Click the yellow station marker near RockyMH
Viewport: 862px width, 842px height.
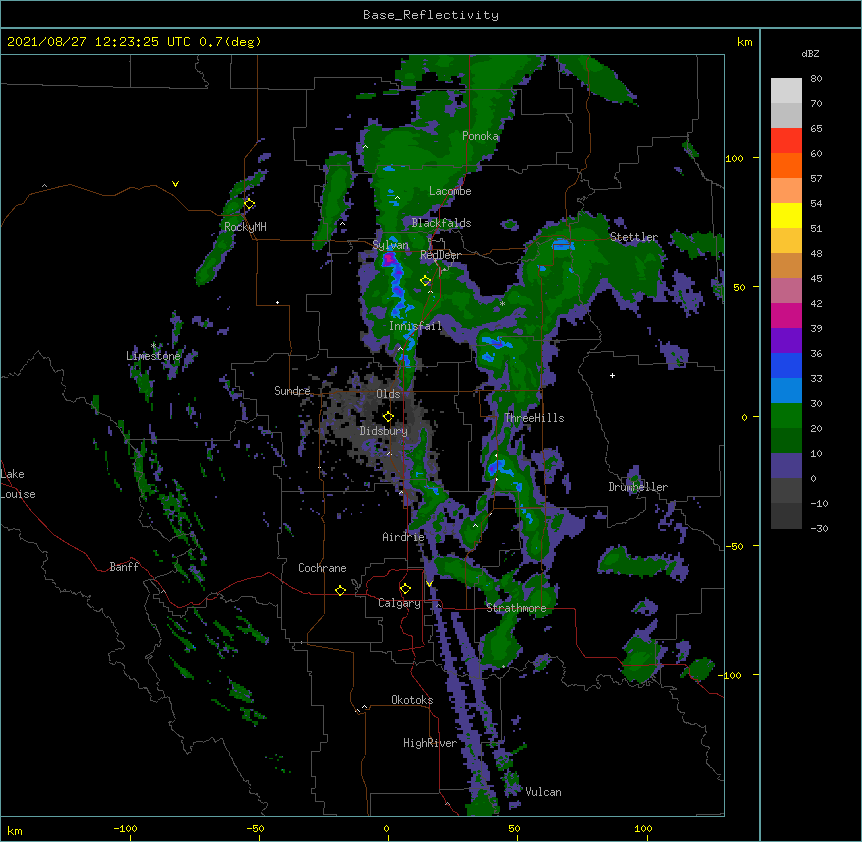[x=250, y=204]
